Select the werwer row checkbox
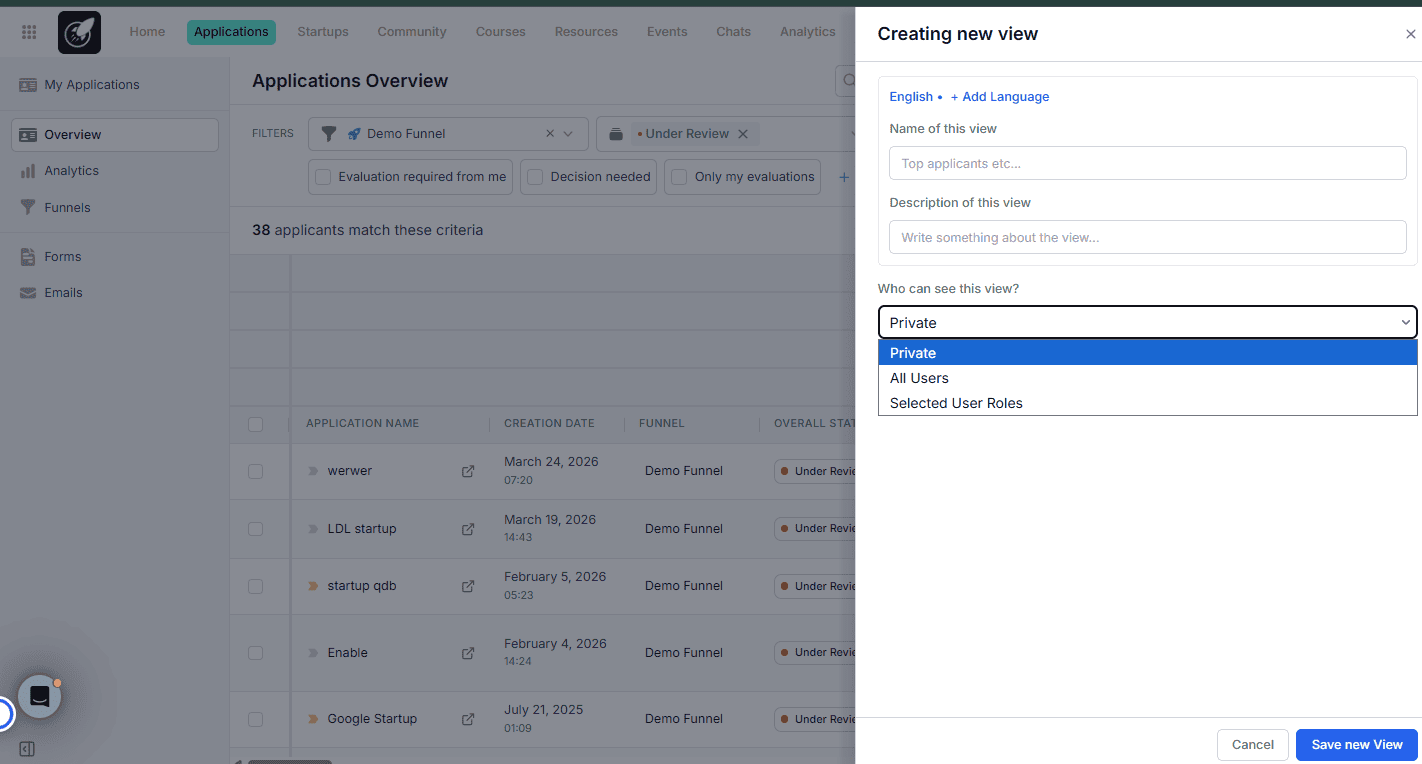The height and width of the screenshot is (764, 1422). [255, 471]
